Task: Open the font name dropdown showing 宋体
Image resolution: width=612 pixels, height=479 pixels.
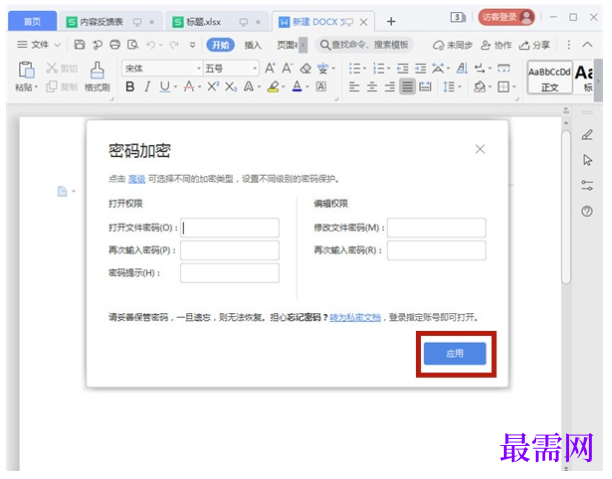Action: (x=199, y=69)
